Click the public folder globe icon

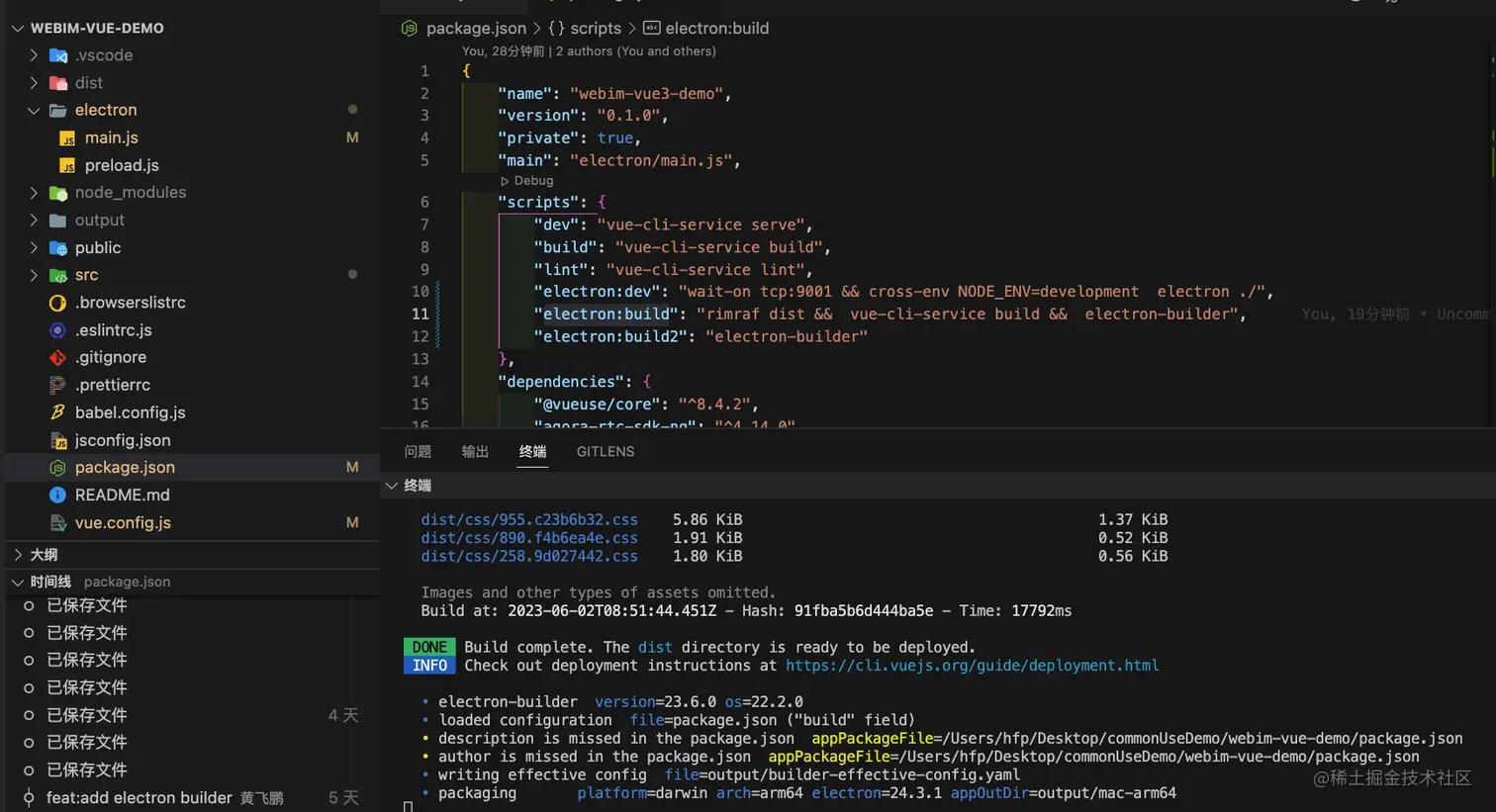pos(58,248)
